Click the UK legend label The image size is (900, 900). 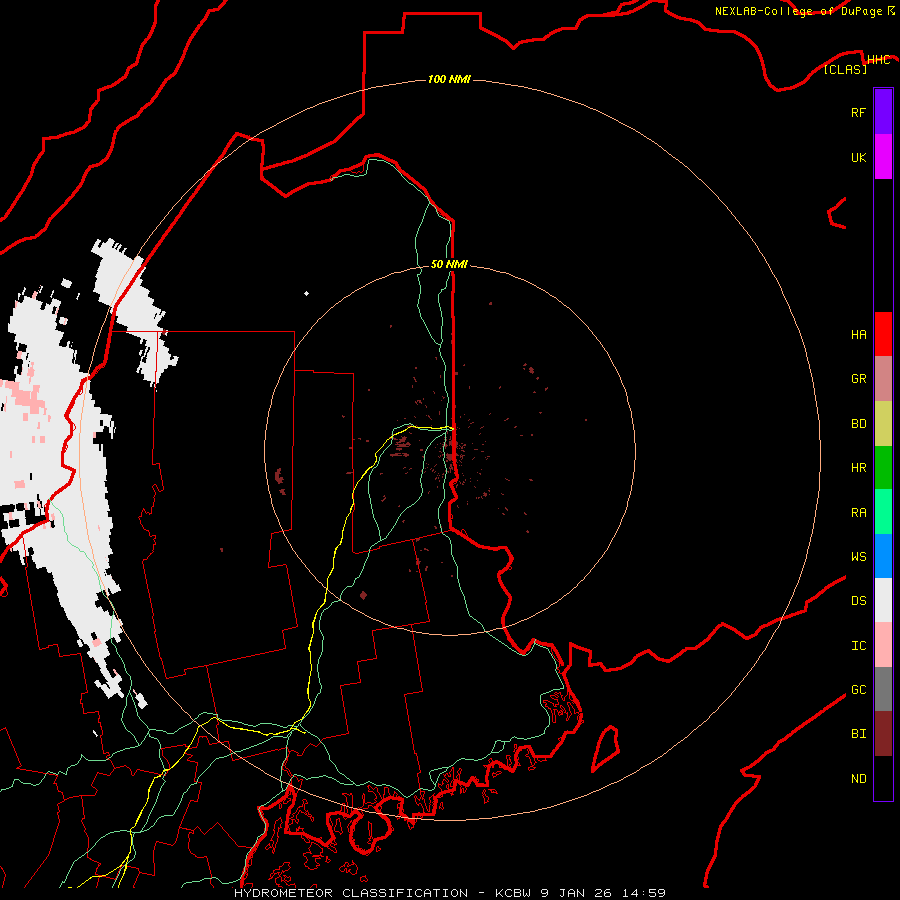tap(858, 157)
